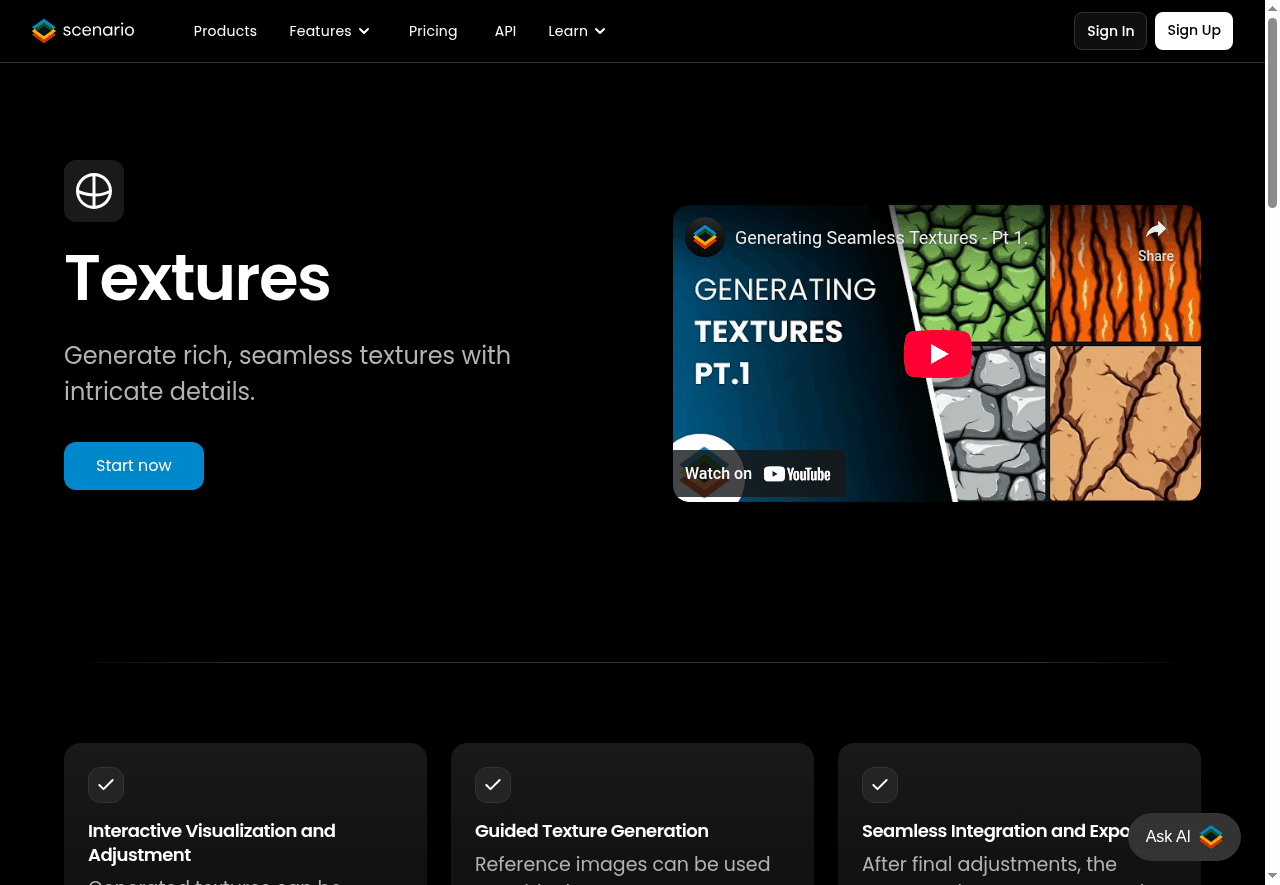The width and height of the screenshot is (1280, 885).
Task: Click the video title Generating Seamless Textures
Action: point(880,238)
